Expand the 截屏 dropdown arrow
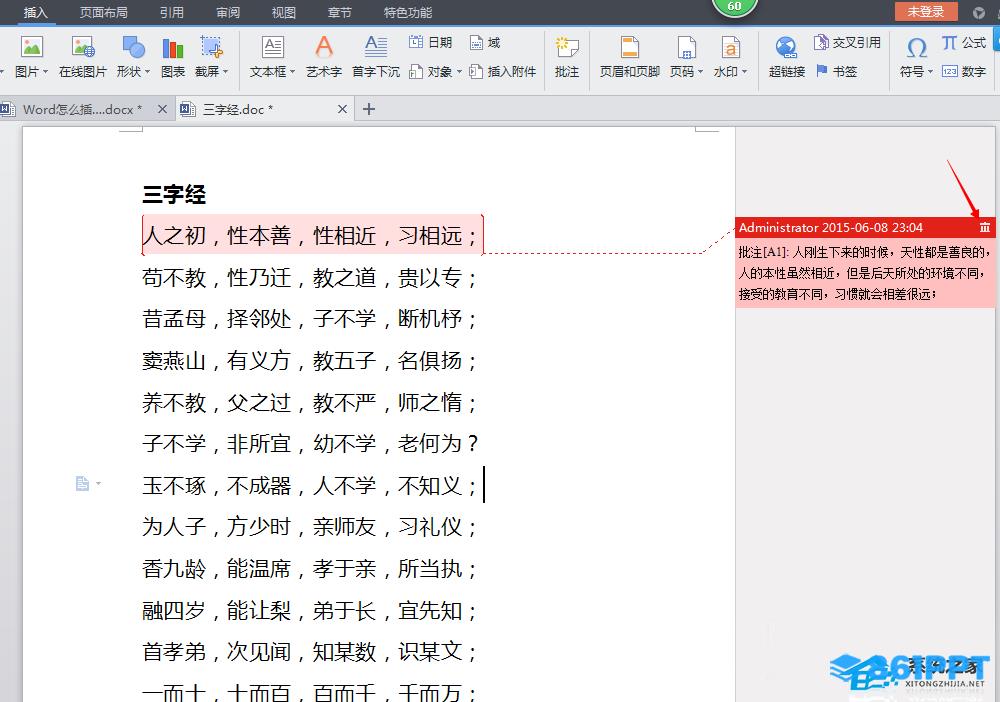Image resolution: width=1000 pixels, height=702 pixels. point(225,71)
